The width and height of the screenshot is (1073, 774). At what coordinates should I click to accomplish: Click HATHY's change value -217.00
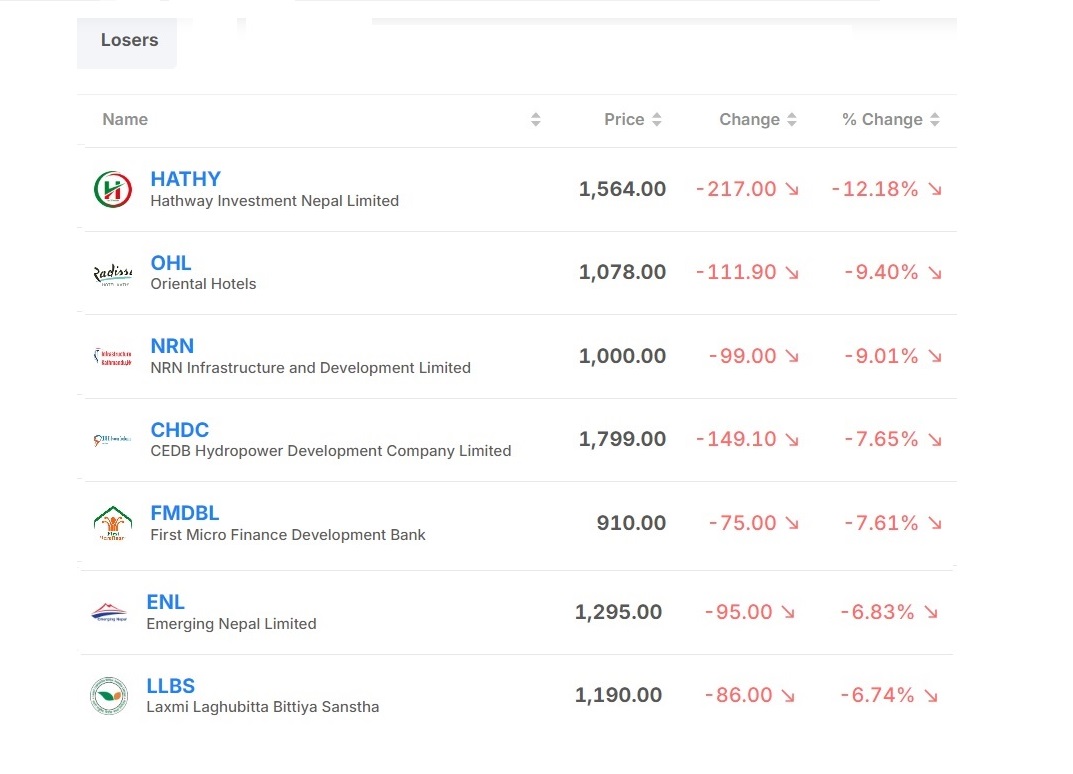tap(736, 189)
